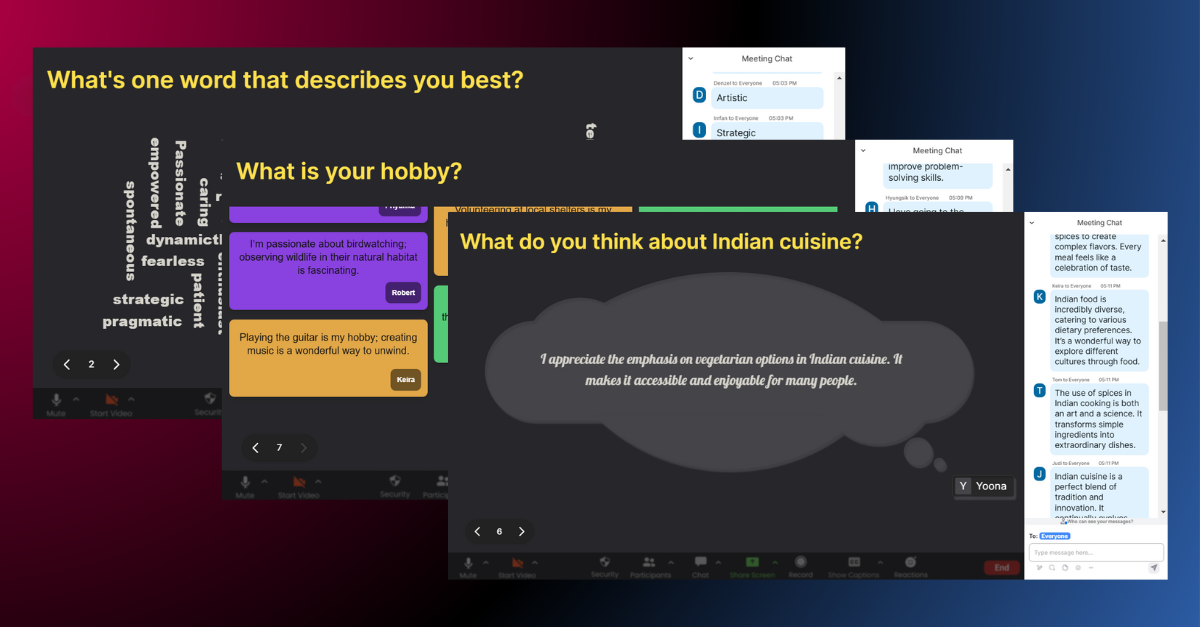End the meeting with the red End button
Viewport: 1200px width, 627px height.
tap(1001, 567)
